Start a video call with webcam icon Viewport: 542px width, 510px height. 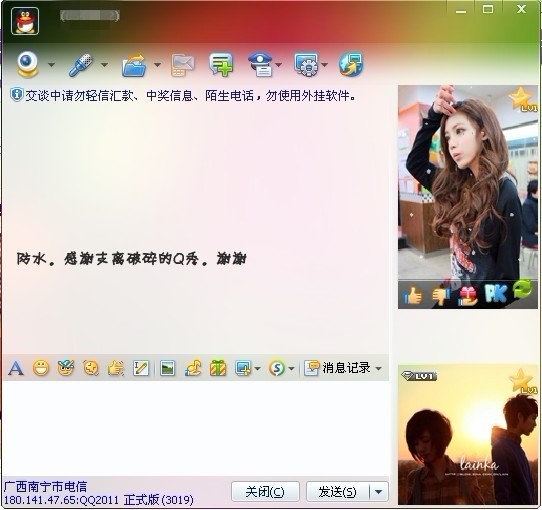tap(28, 64)
